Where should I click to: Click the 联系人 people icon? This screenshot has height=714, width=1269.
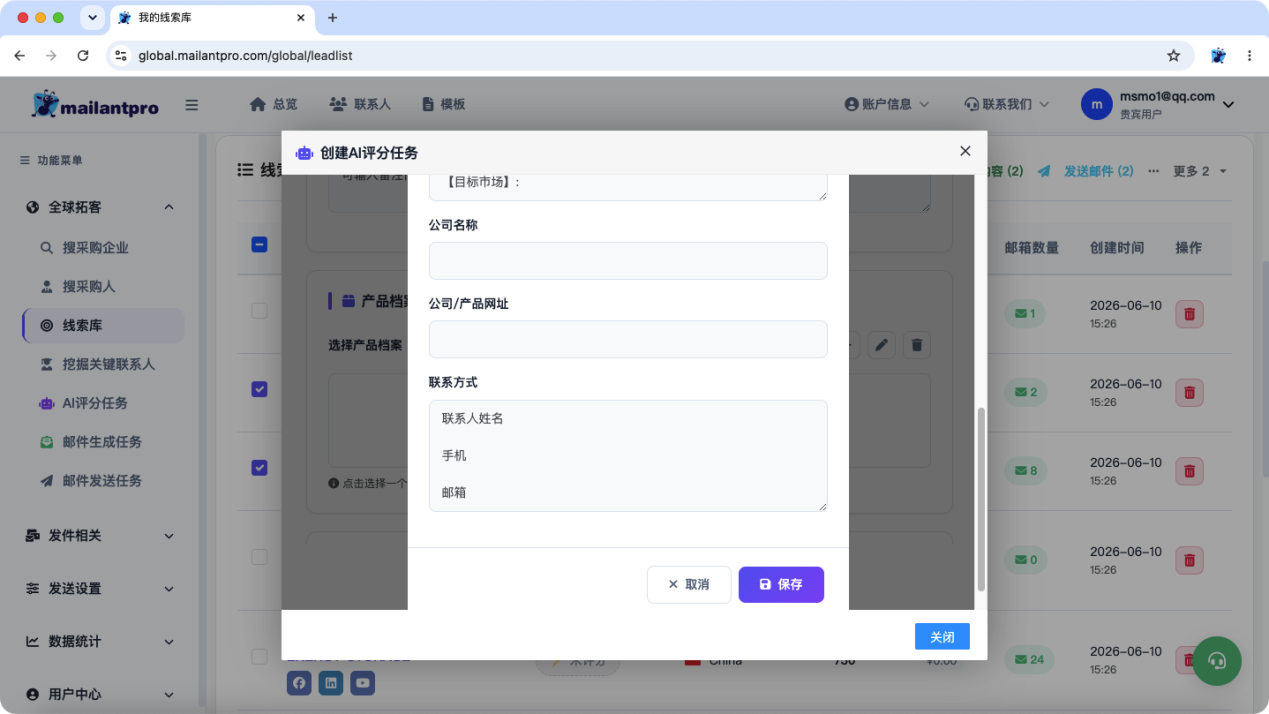(x=338, y=104)
